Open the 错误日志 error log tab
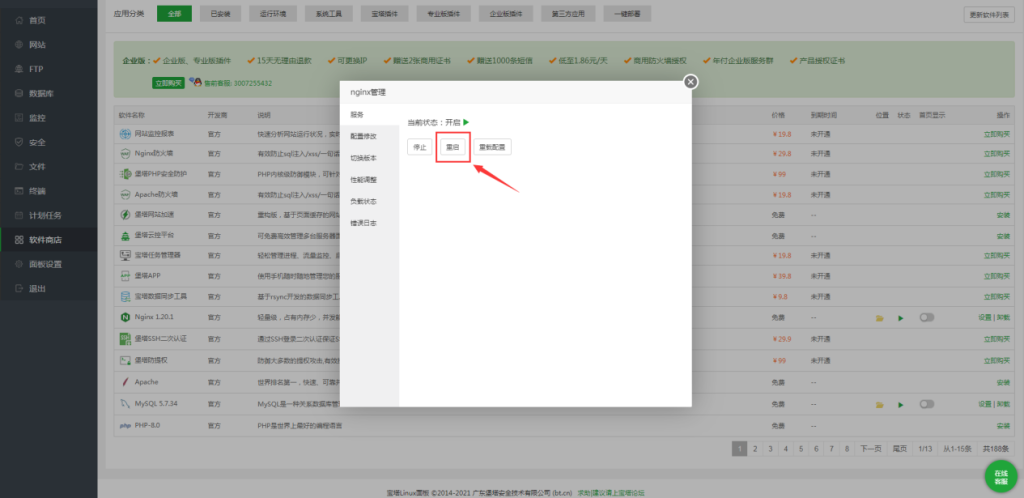 pos(363,223)
